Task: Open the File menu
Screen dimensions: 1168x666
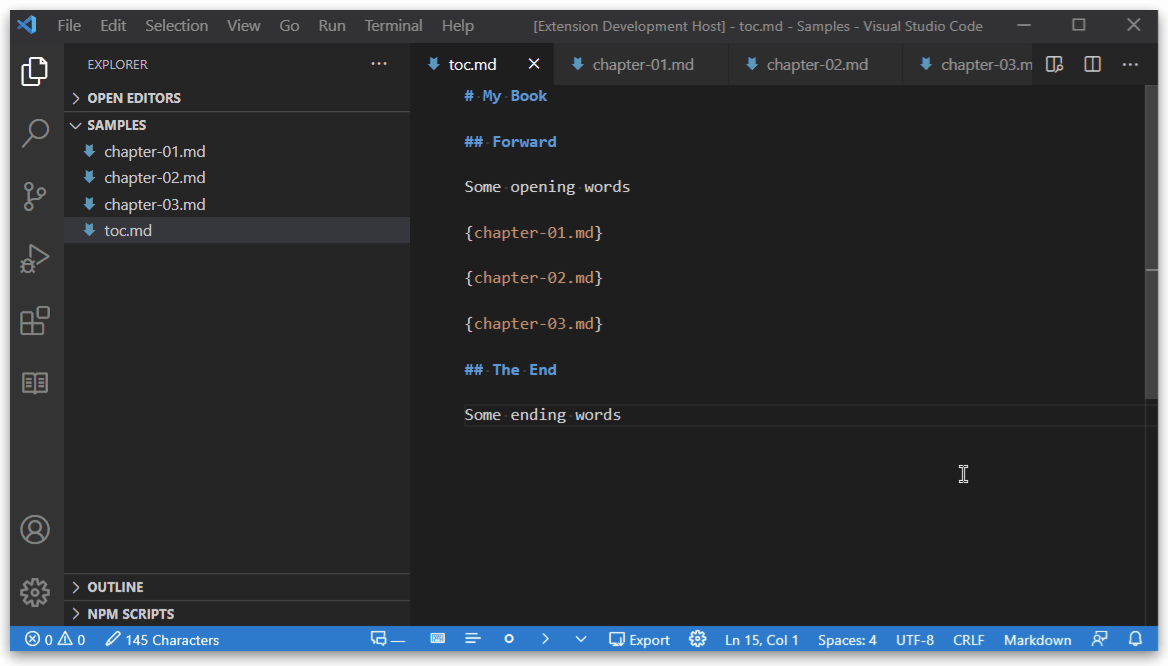Action: pyautogui.click(x=69, y=25)
